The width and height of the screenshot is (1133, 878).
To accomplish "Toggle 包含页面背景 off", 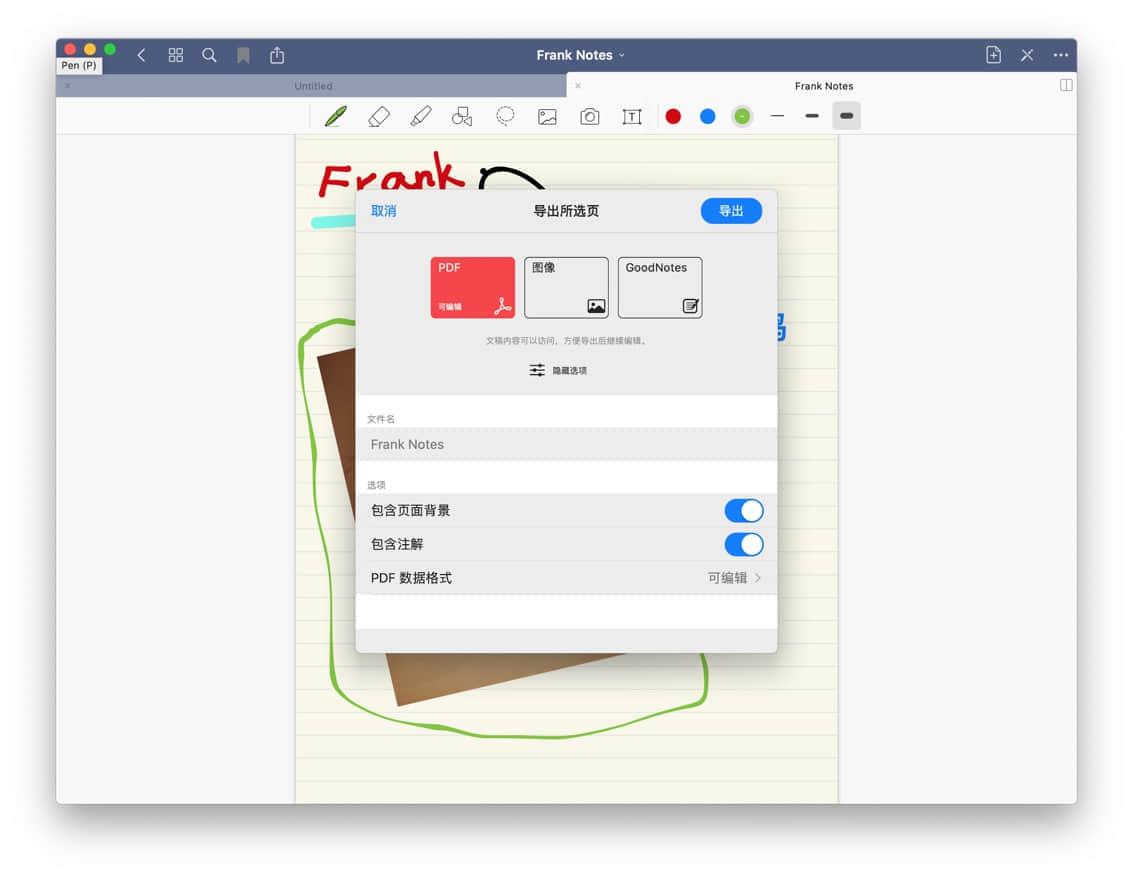I will [x=743, y=510].
